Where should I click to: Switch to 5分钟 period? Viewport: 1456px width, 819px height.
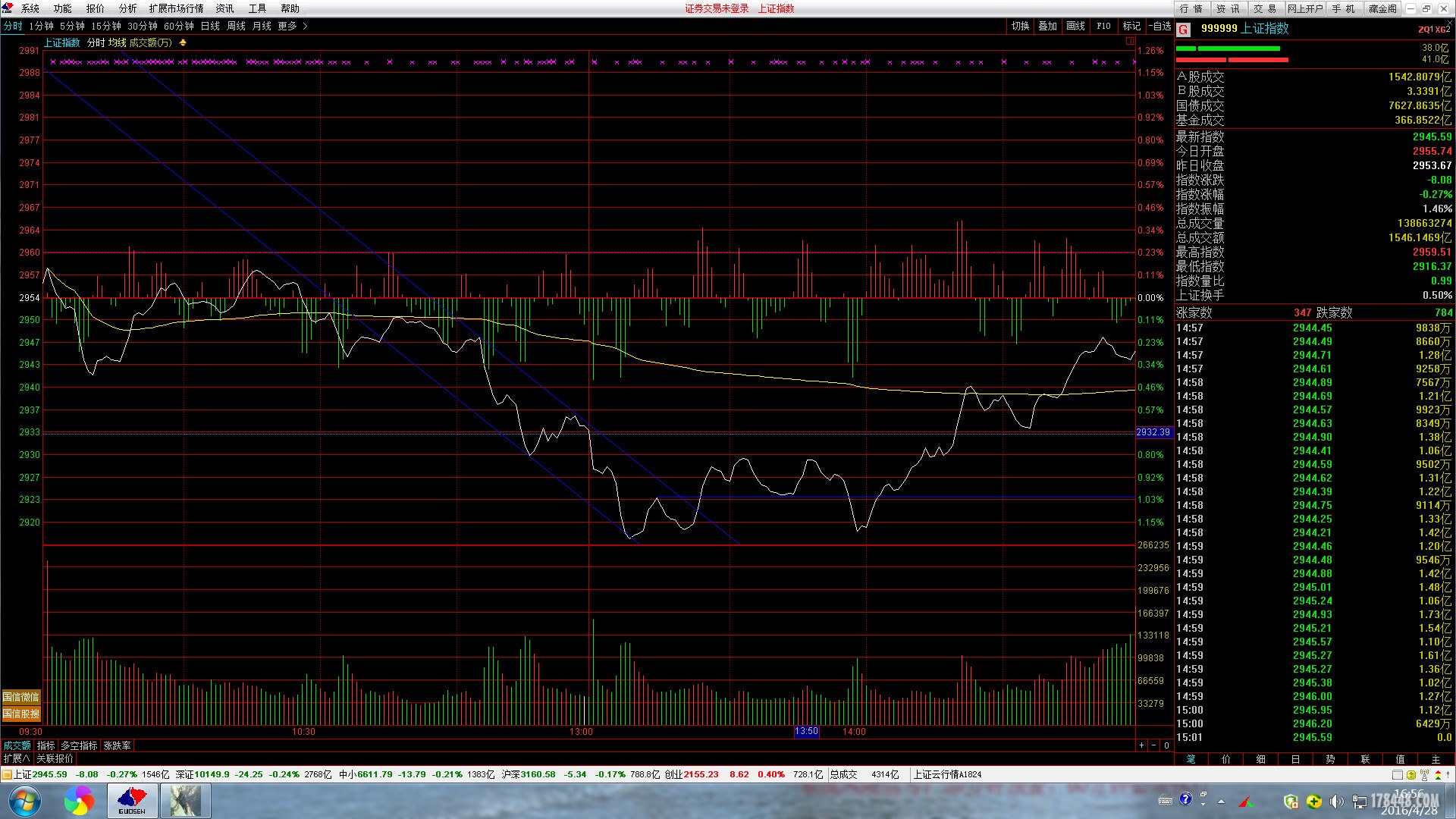tap(73, 26)
